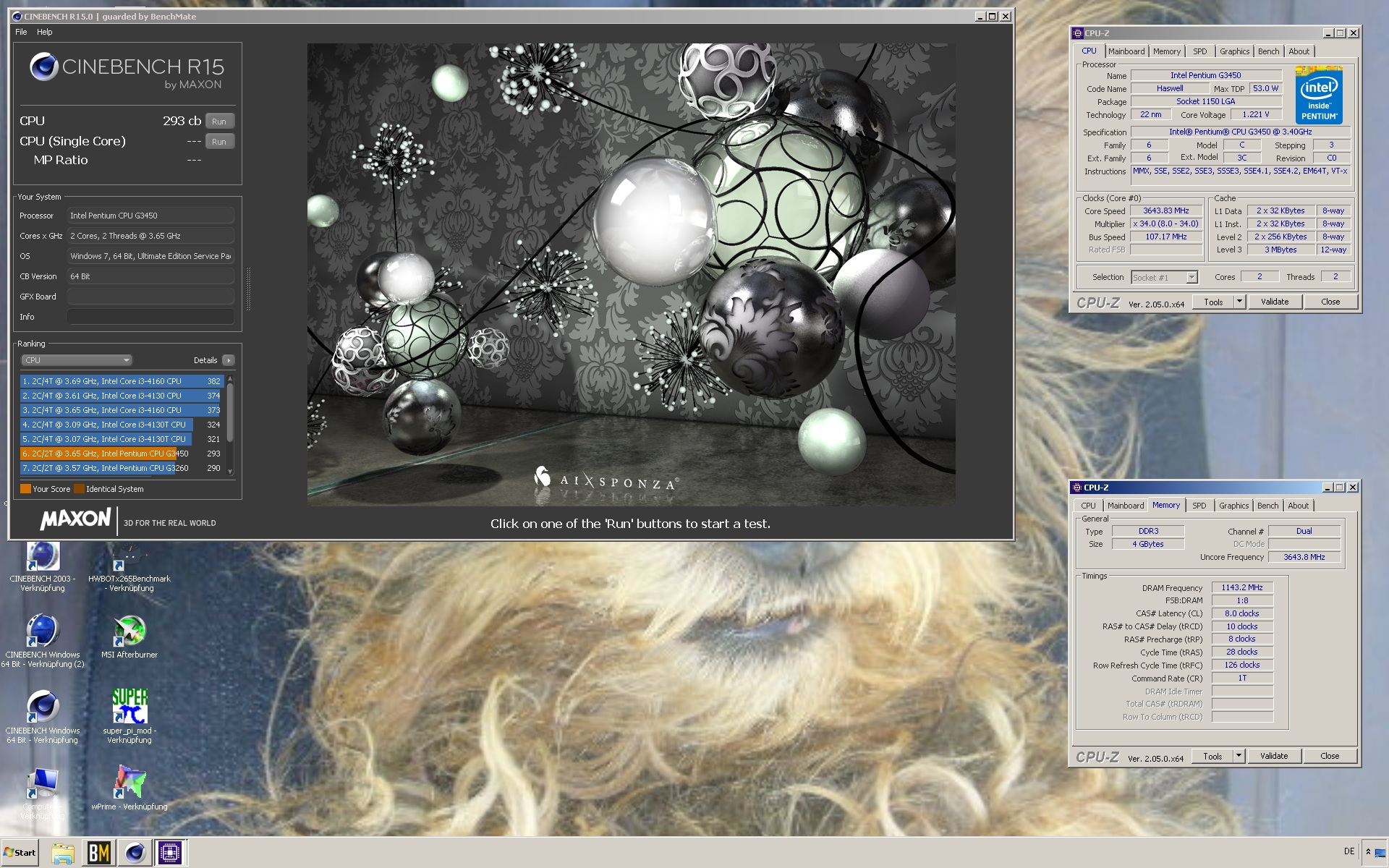Click Your Score orange legend swatch
The image size is (1389, 868).
(25, 489)
